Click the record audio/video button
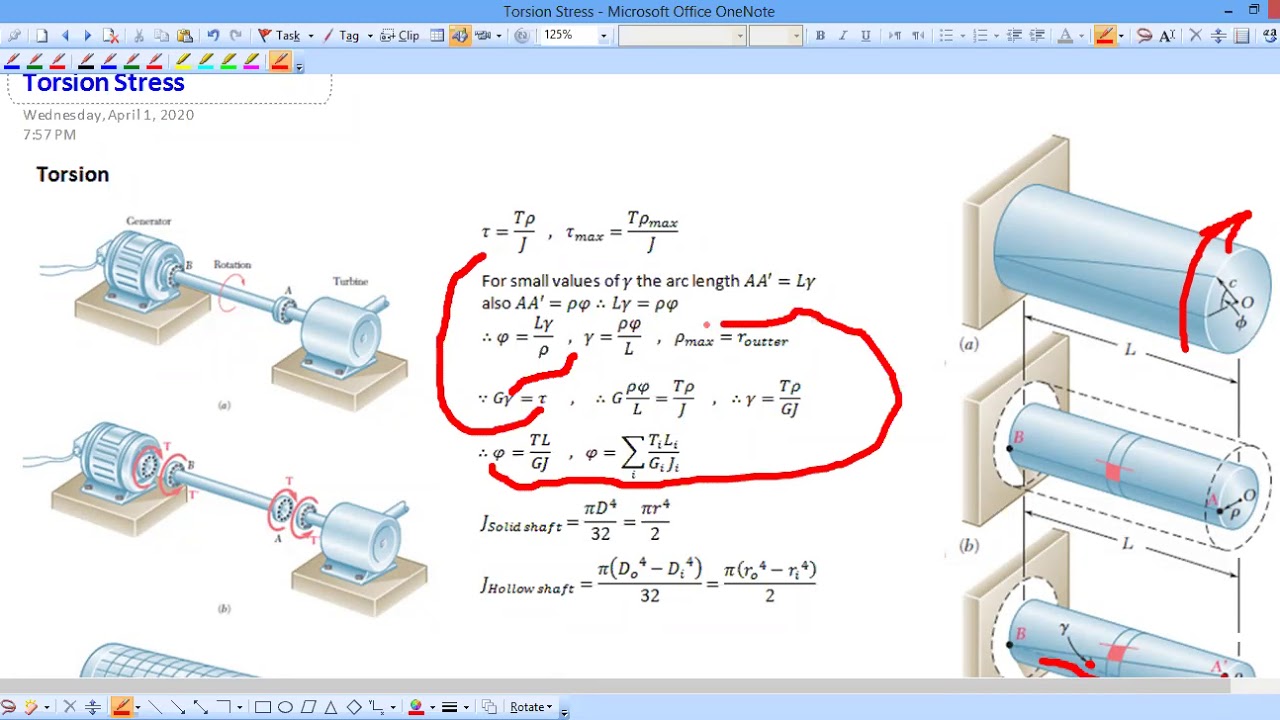This screenshot has width=1280, height=720. pyautogui.click(x=483, y=35)
